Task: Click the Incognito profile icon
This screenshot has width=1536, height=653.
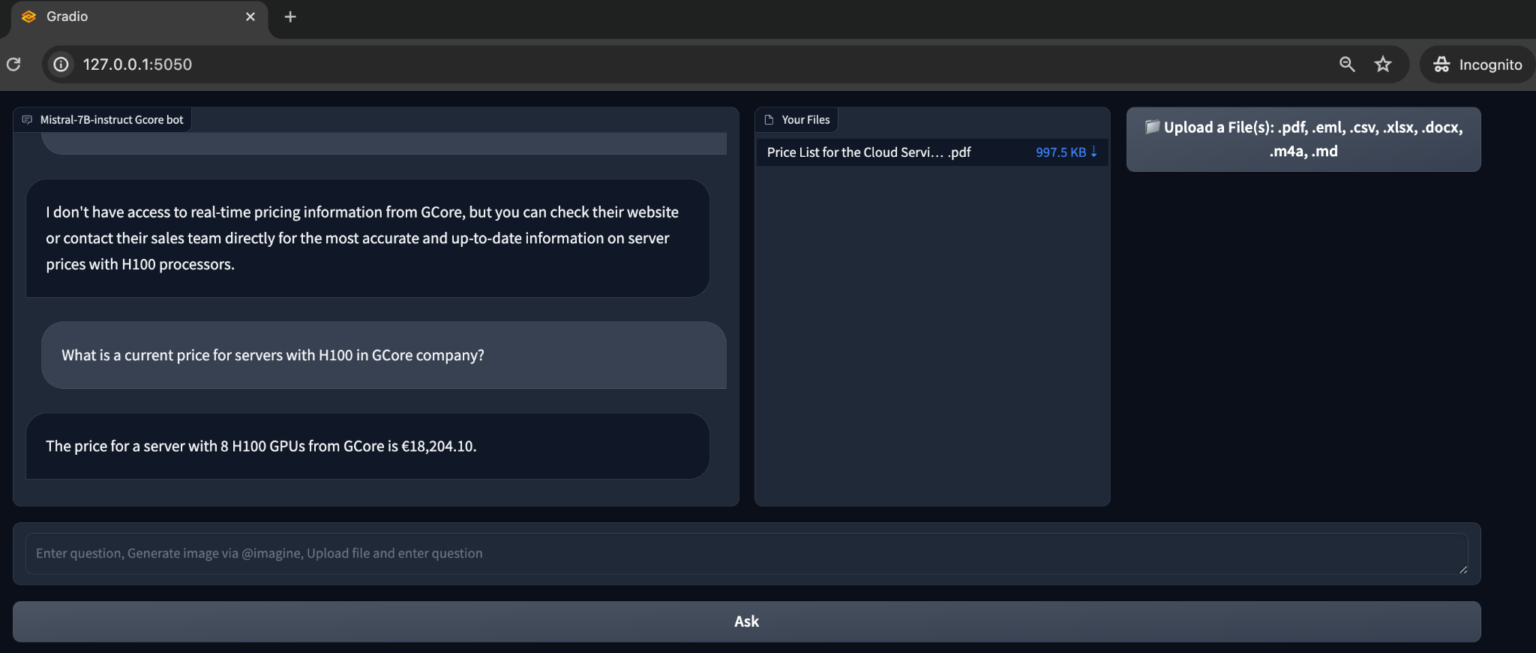Action: [1441, 64]
